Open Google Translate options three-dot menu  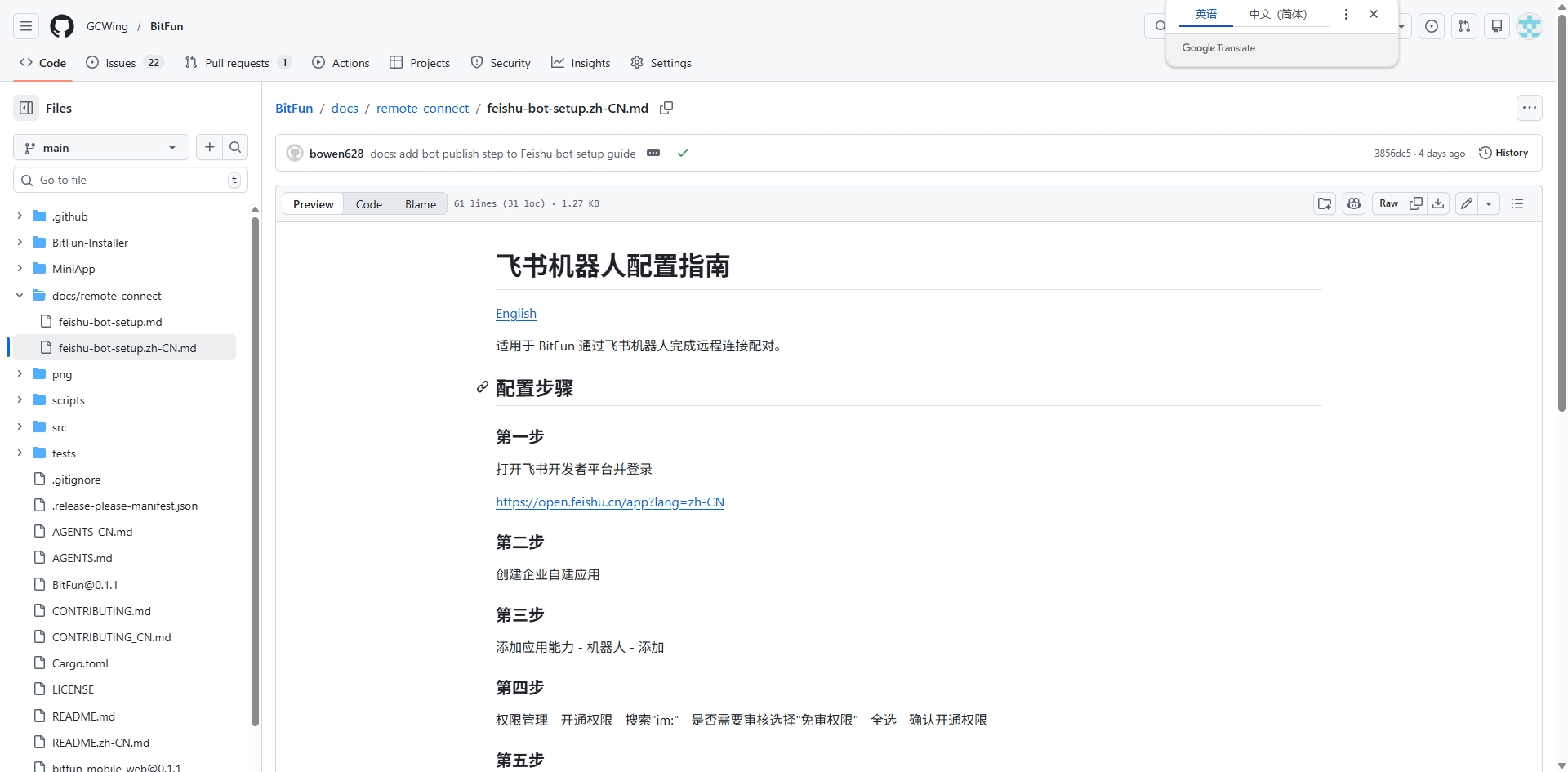click(1346, 14)
